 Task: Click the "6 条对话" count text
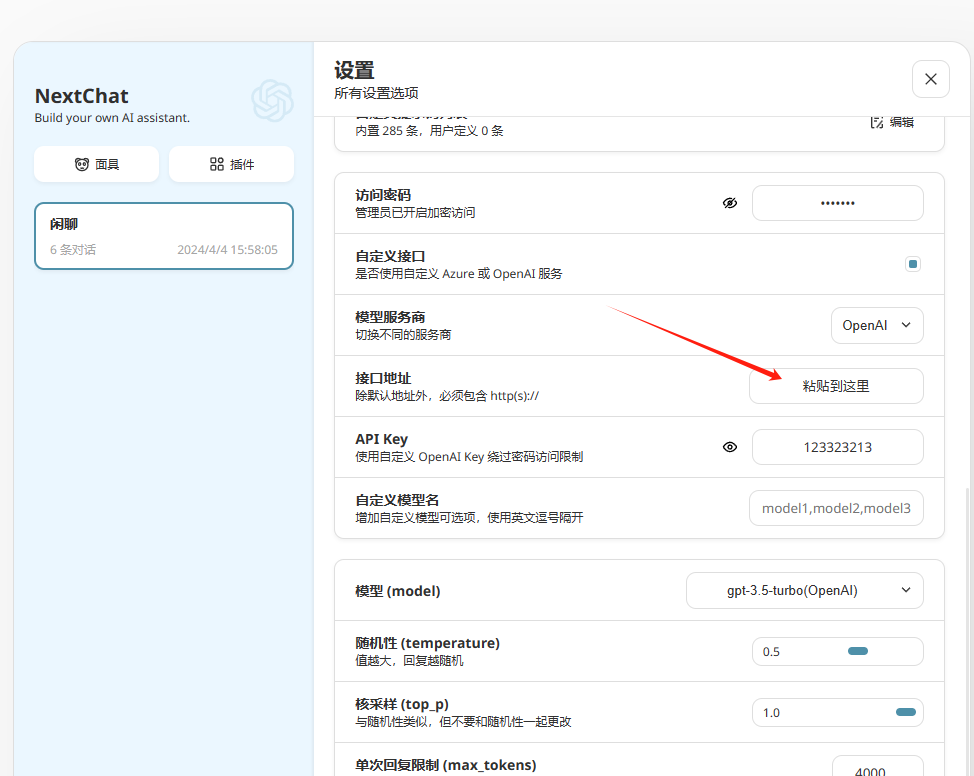(73, 250)
